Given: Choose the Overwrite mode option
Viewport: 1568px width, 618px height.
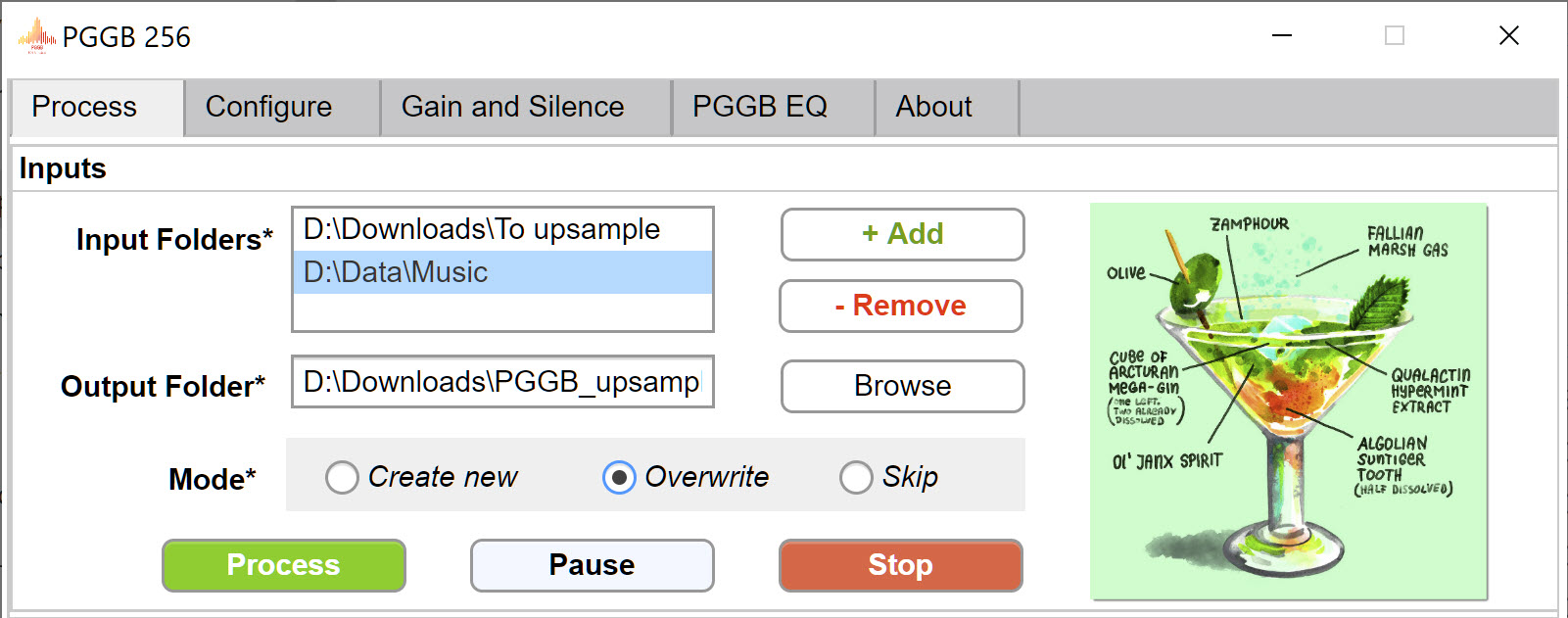Looking at the screenshot, I should pyautogui.click(x=619, y=477).
